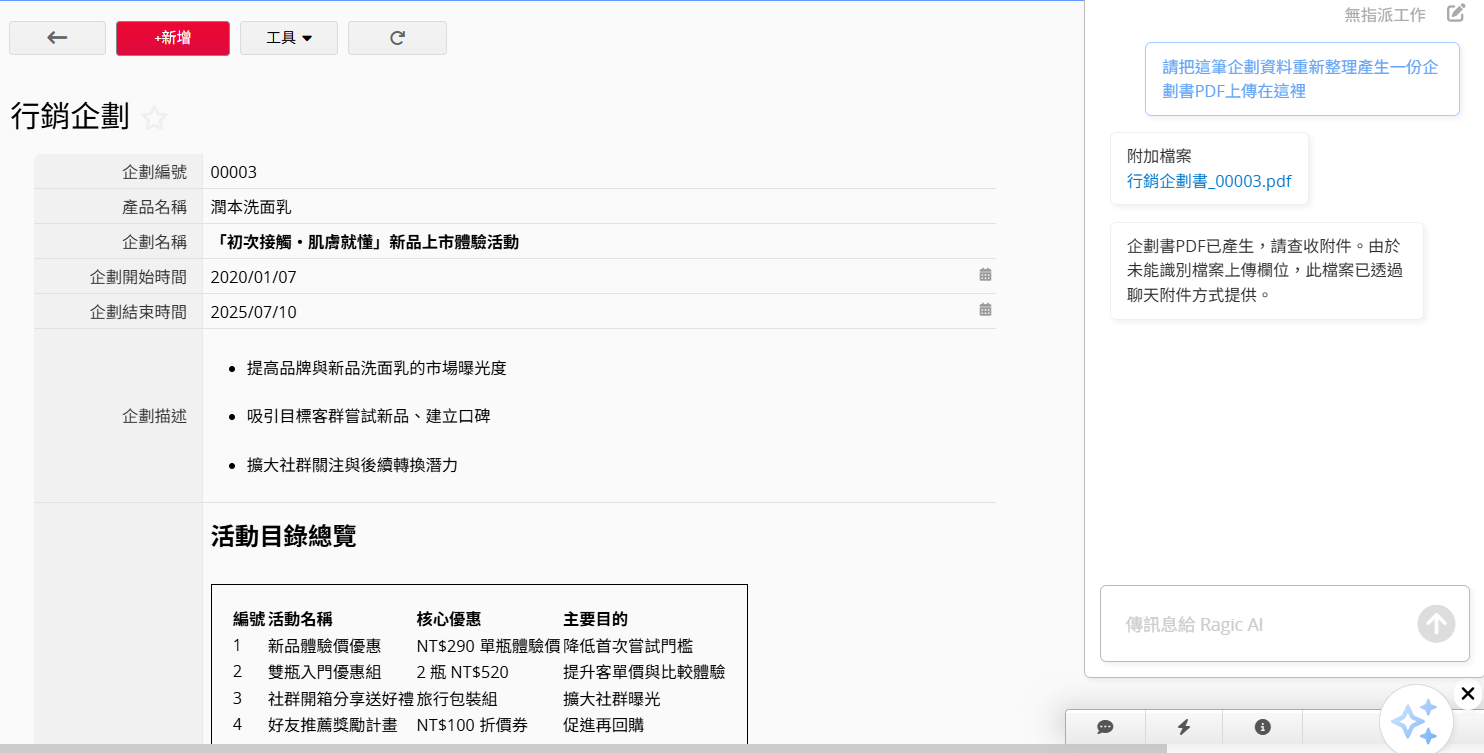Open the info tab at bottom
The width and height of the screenshot is (1484, 753).
click(x=1262, y=727)
